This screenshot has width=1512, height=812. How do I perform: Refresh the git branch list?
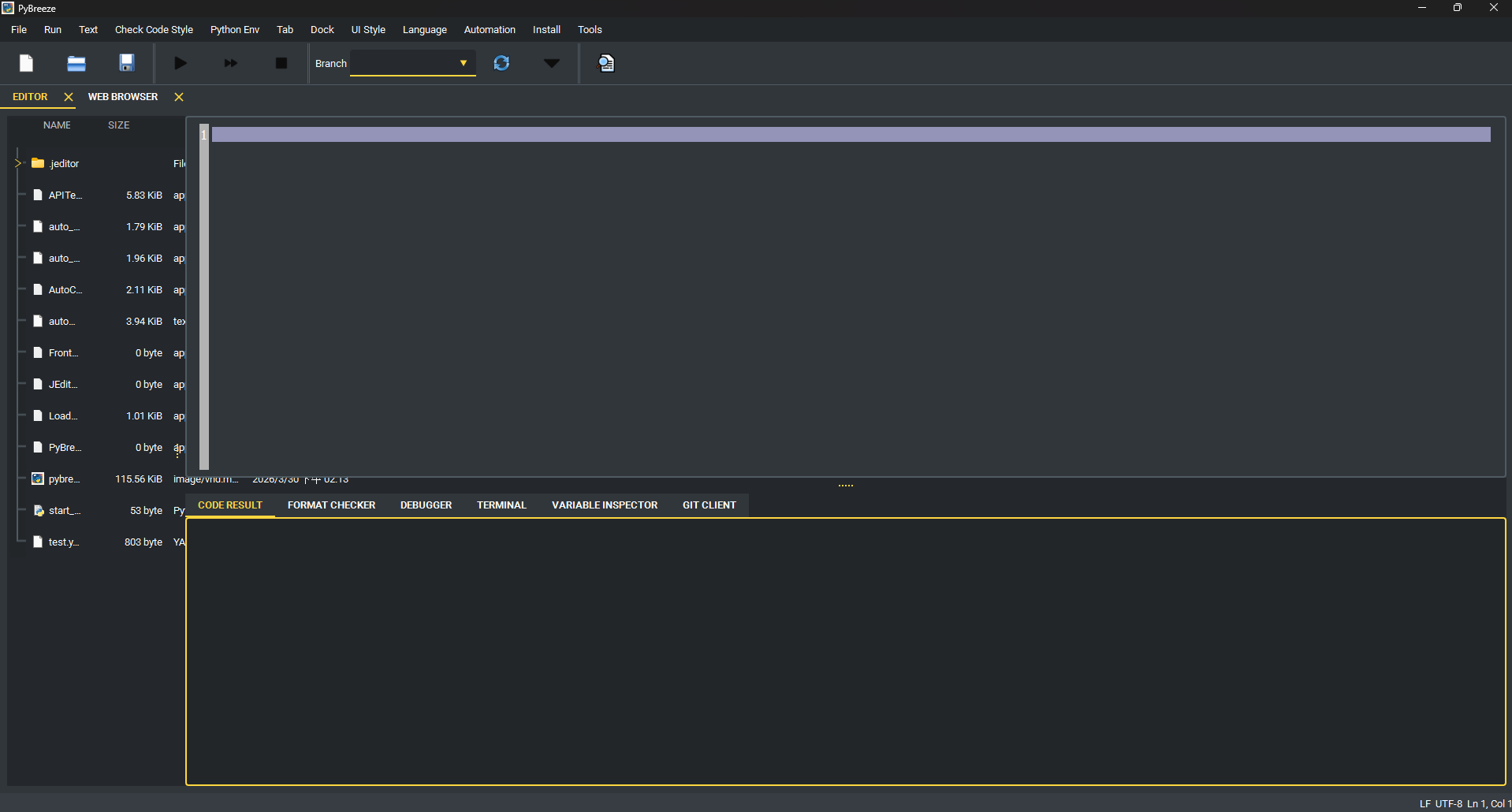(x=501, y=63)
